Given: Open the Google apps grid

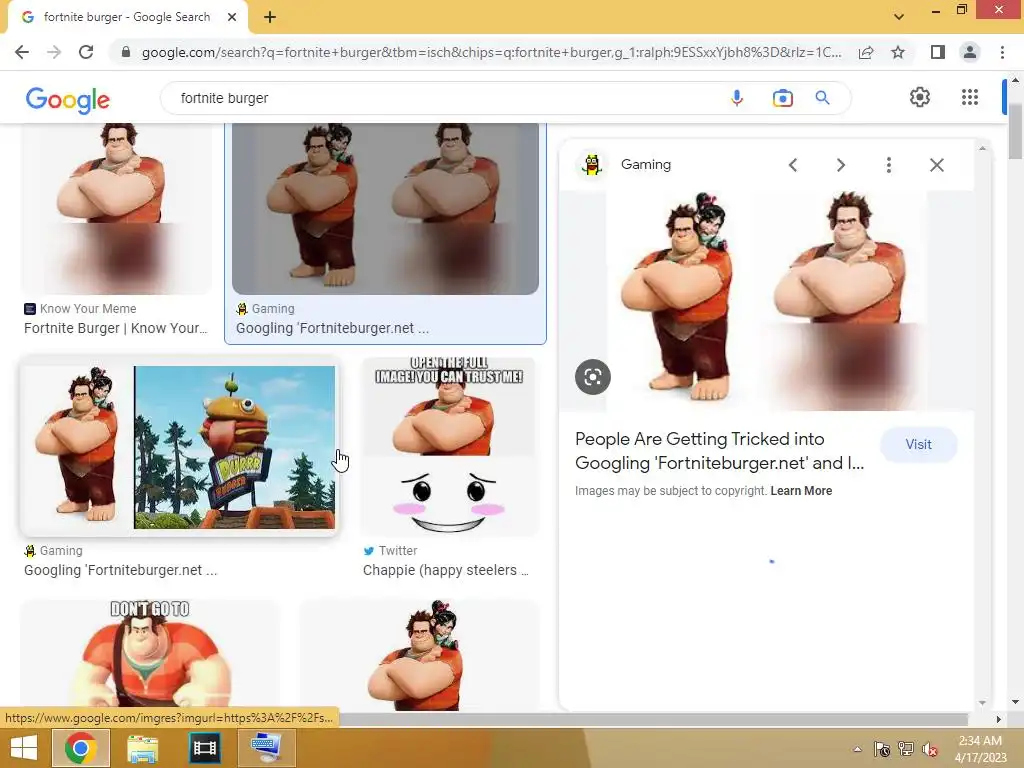Looking at the screenshot, I should [970, 97].
